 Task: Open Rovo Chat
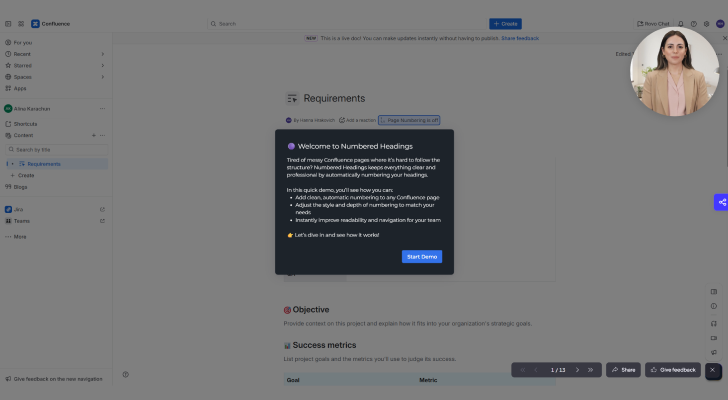click(x=653, y=24)
